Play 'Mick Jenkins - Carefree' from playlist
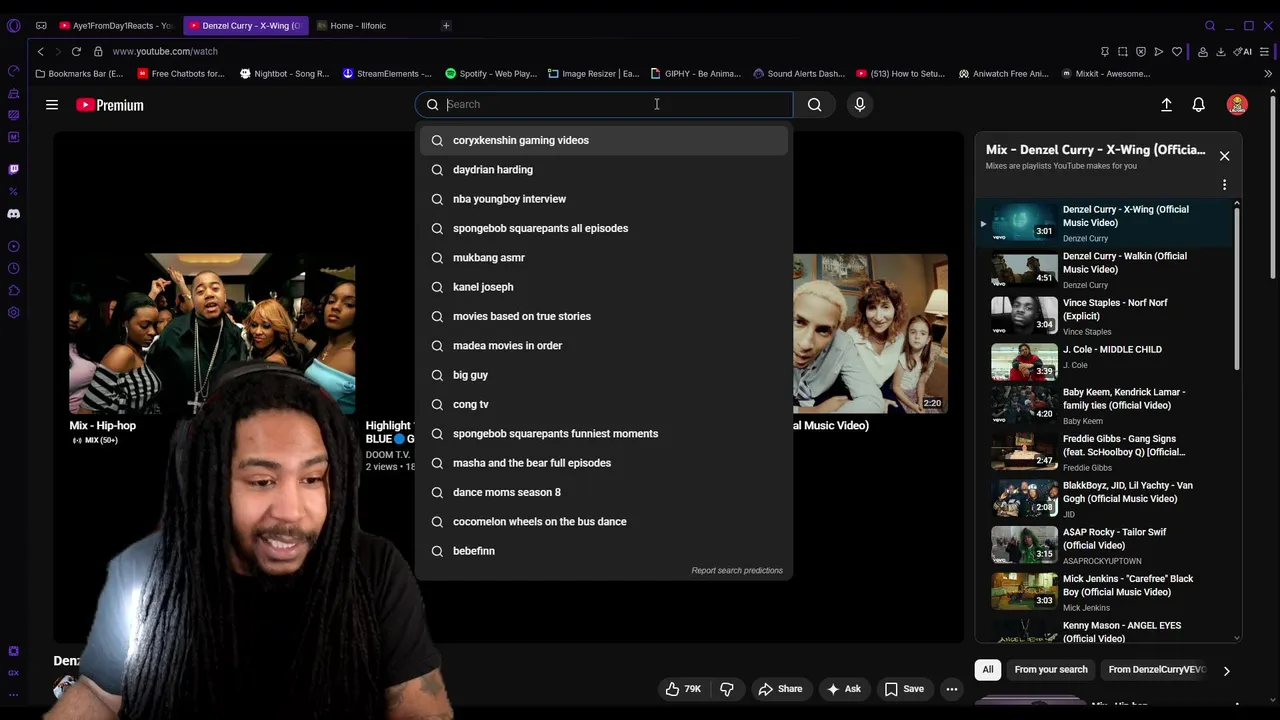 (1104, 592)
